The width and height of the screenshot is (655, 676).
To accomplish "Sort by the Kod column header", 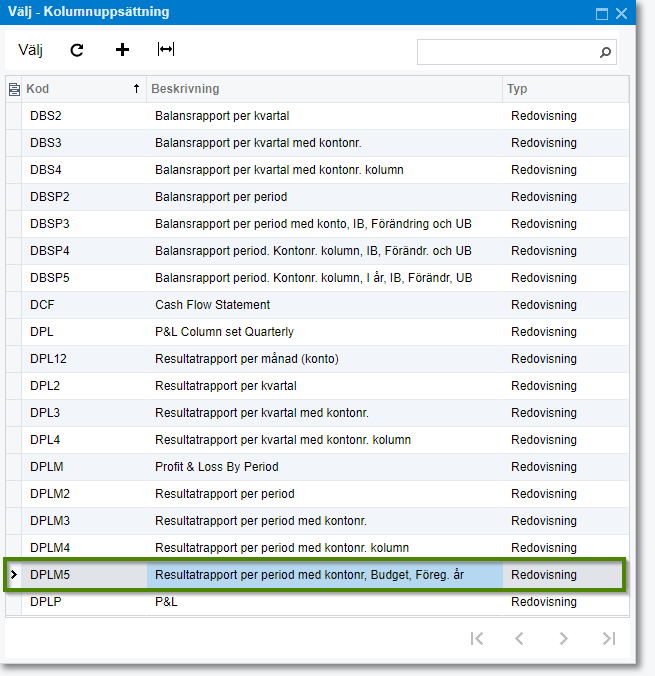I will [80, 89].
